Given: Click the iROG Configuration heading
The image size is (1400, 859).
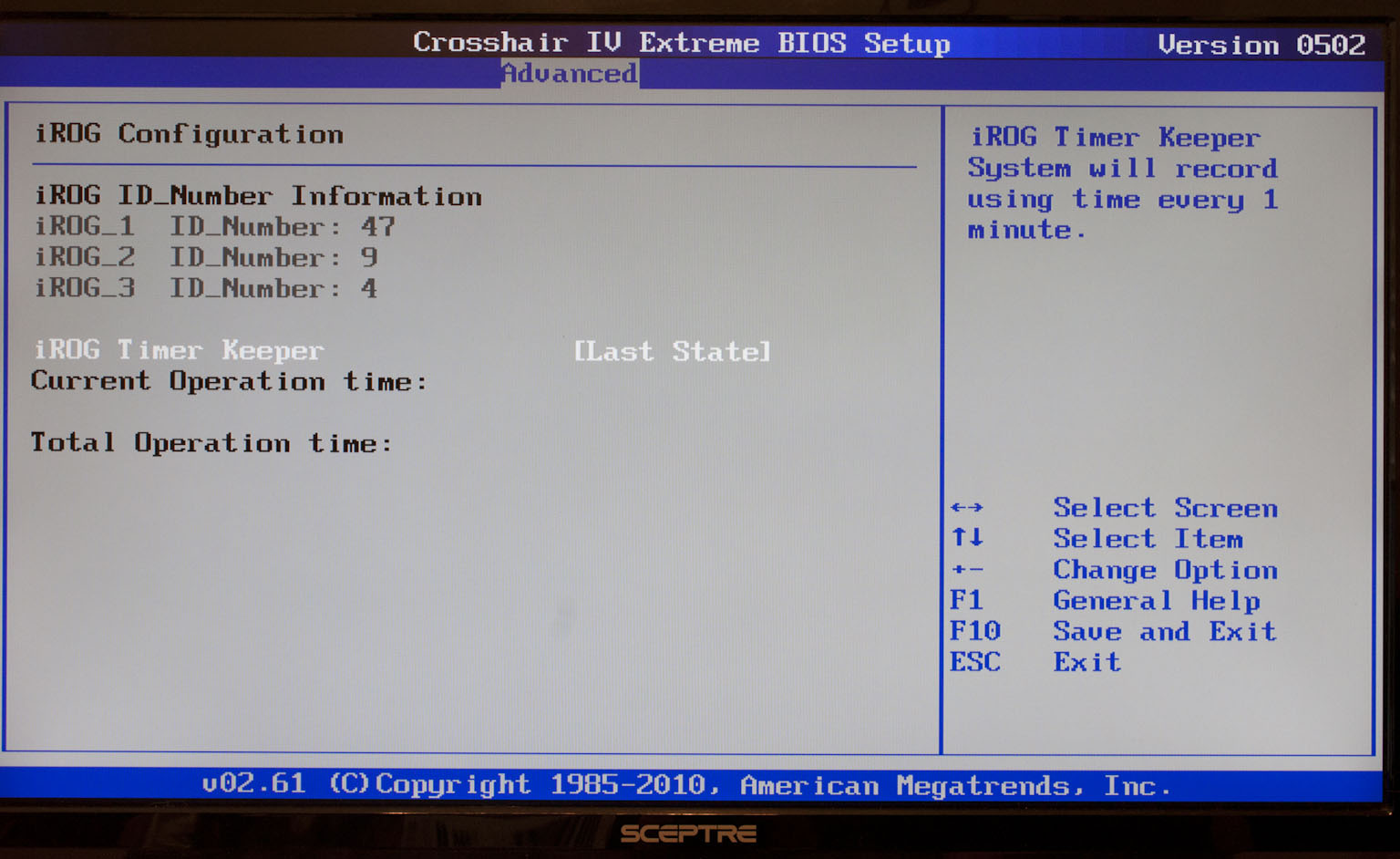Looking at the screenshot, I should coord(189,134).
